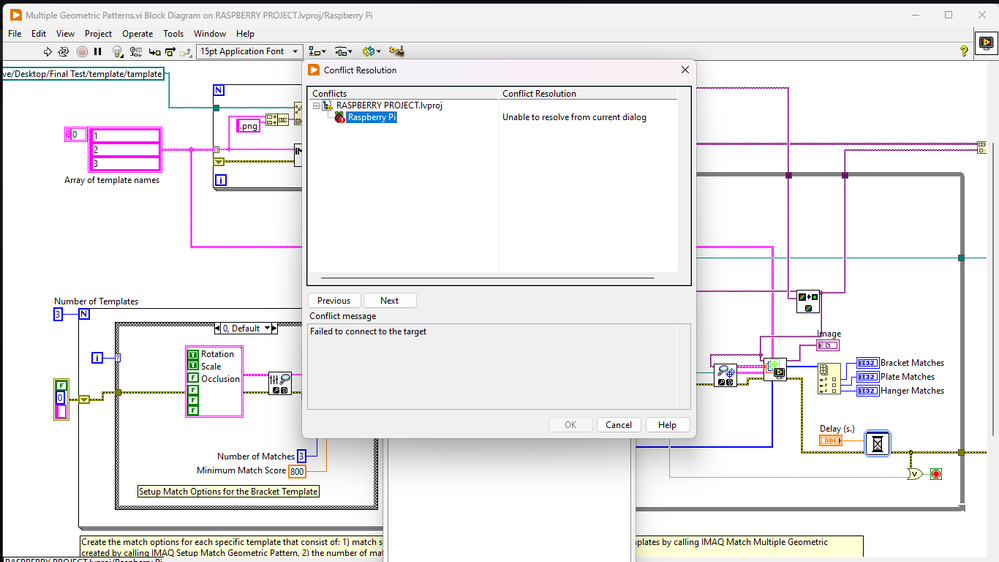Click the Help button in dialog
The image size is (999, 562).
pos(667,425)
